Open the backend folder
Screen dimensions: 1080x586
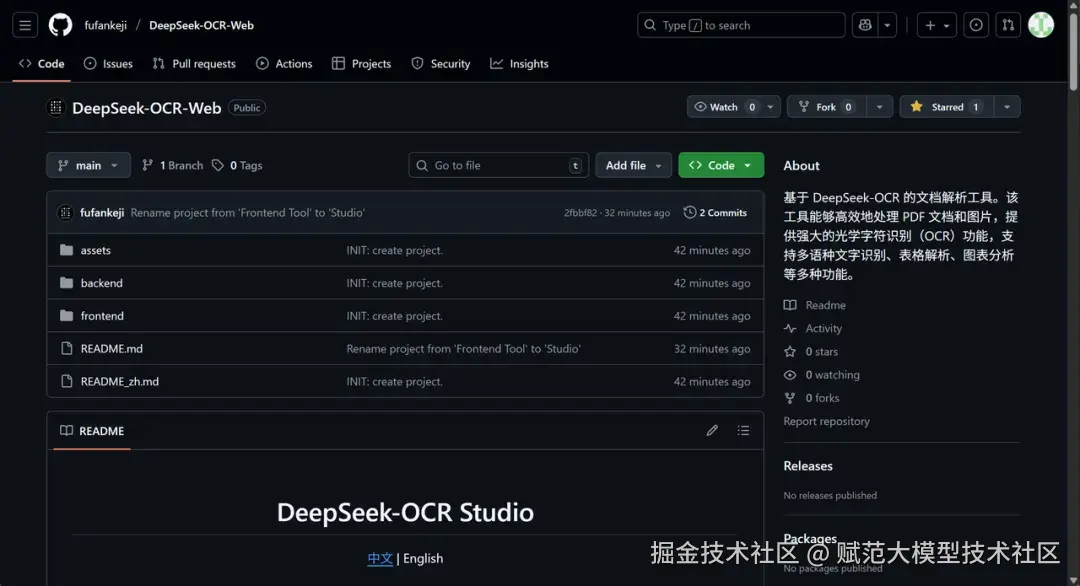pyautogui.click(x=101, y=283)
